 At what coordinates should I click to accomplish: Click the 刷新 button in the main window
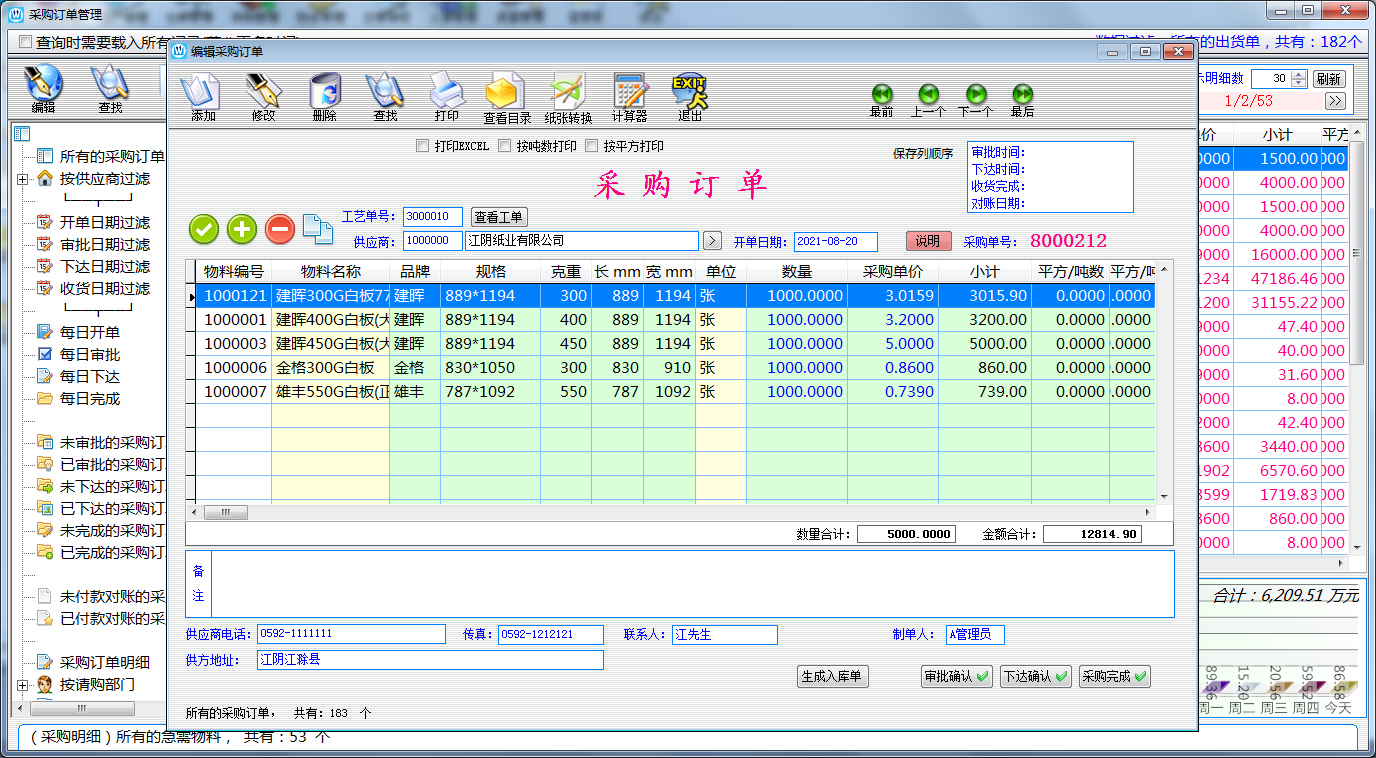coord(1328,79)
